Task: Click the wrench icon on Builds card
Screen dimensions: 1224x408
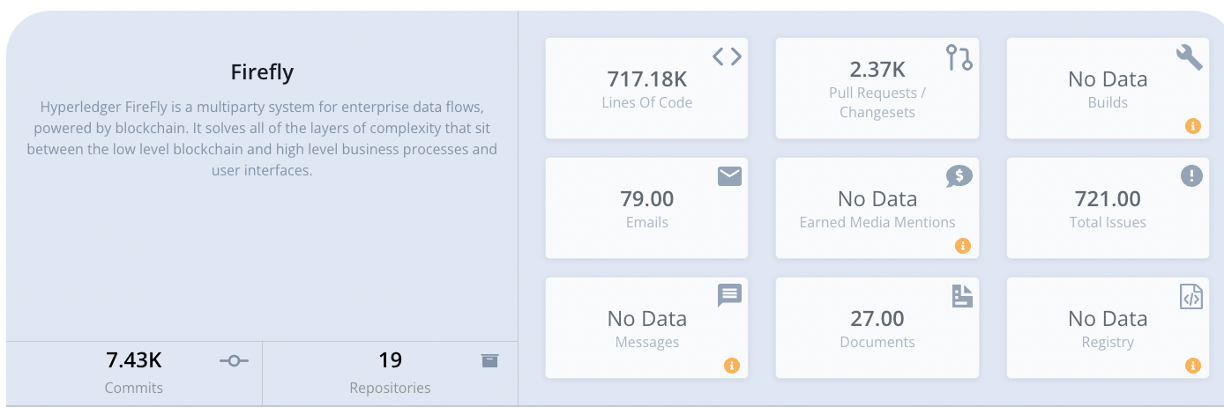Action: 1189,57
